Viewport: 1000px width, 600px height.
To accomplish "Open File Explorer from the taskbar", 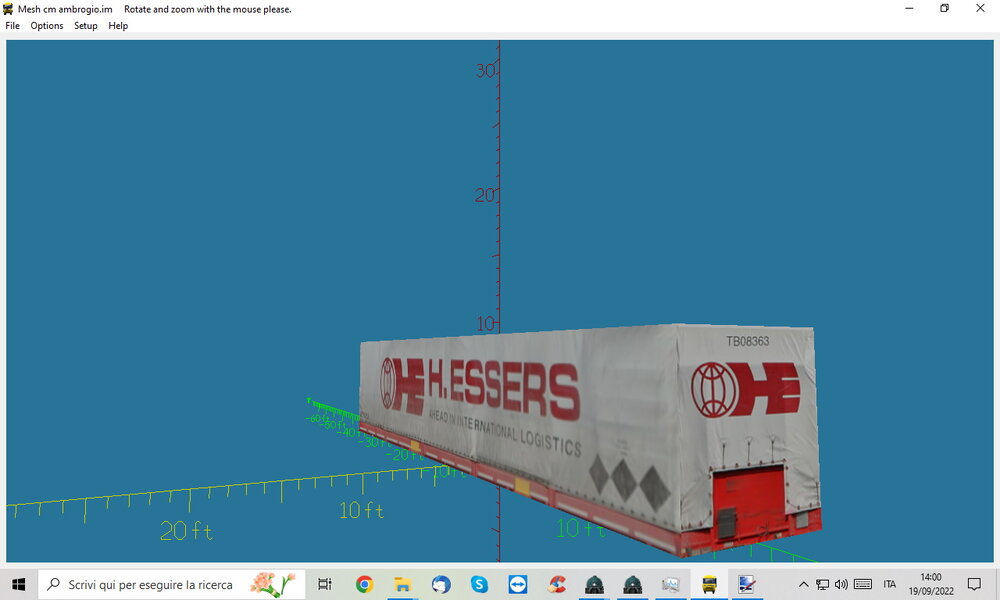I will click(x=402, y=584).
